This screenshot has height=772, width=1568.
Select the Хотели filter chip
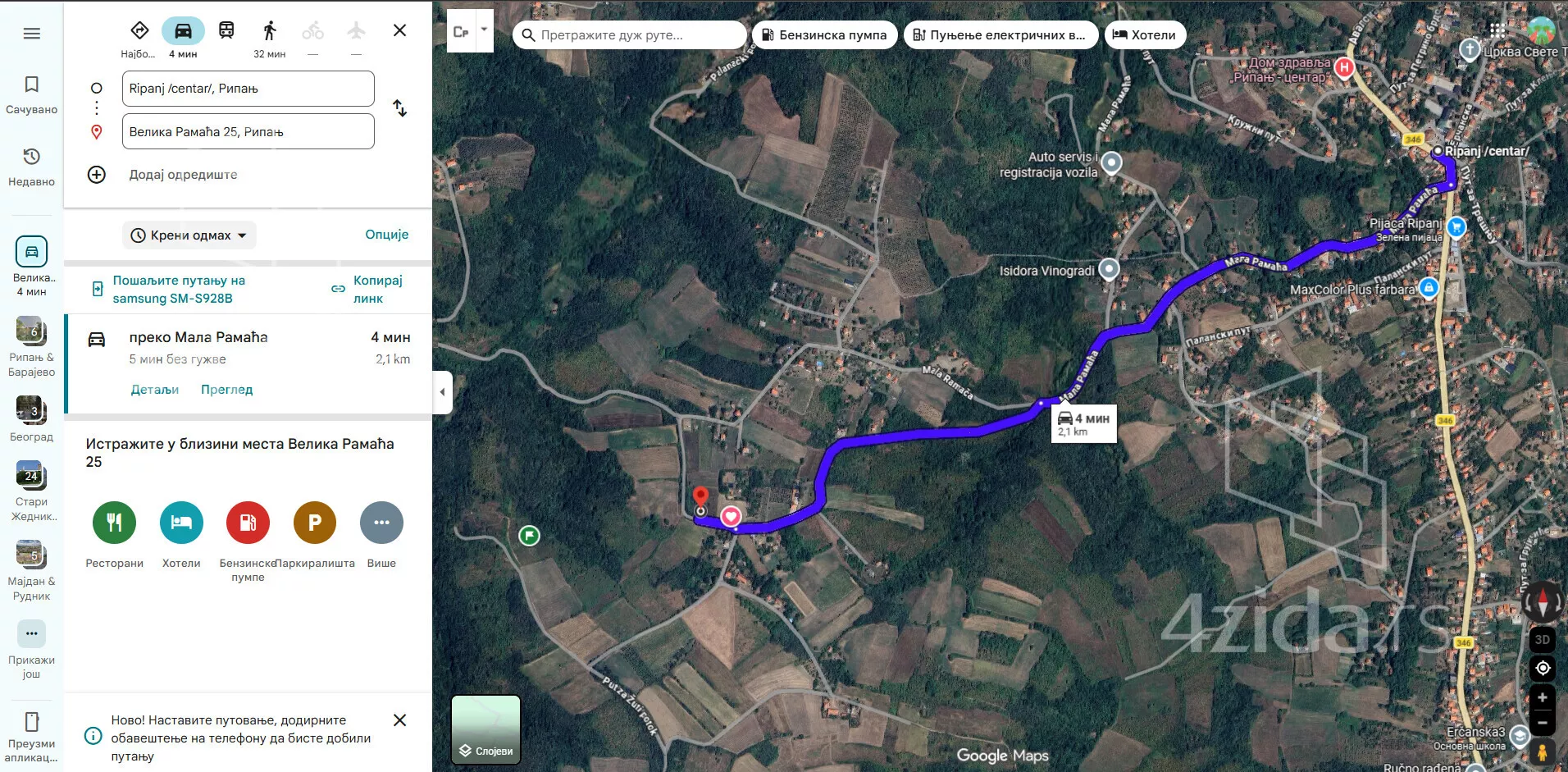[x=1145, y=35]
